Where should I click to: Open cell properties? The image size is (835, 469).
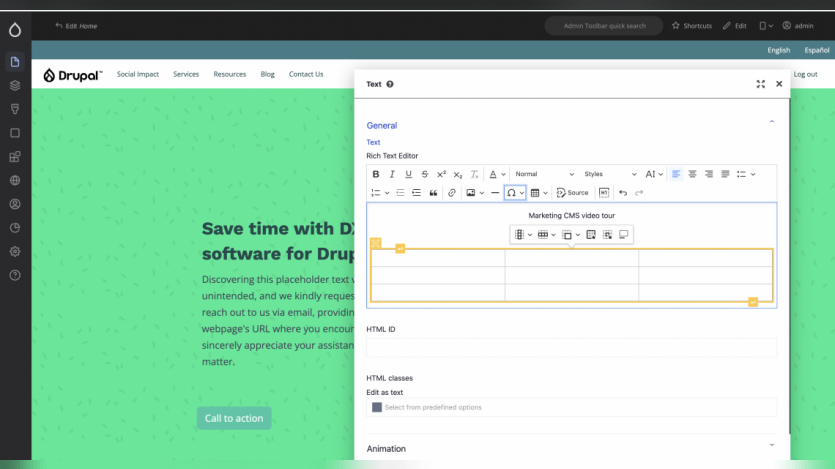(x=608, y=235)
